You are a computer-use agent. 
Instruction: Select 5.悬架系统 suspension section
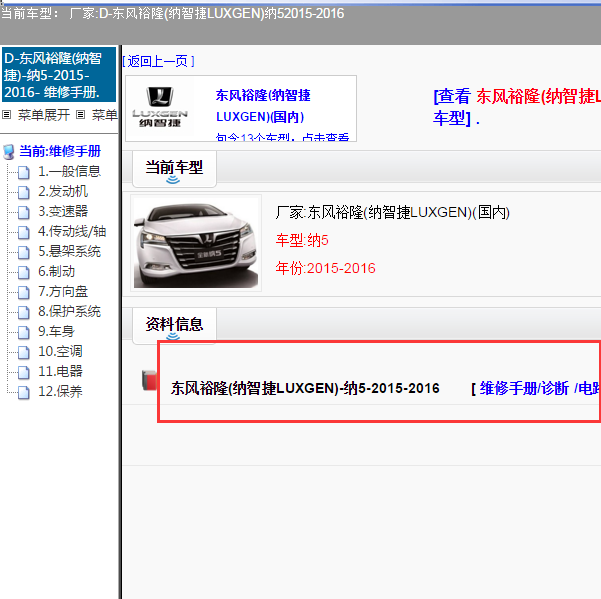point(69,251)
